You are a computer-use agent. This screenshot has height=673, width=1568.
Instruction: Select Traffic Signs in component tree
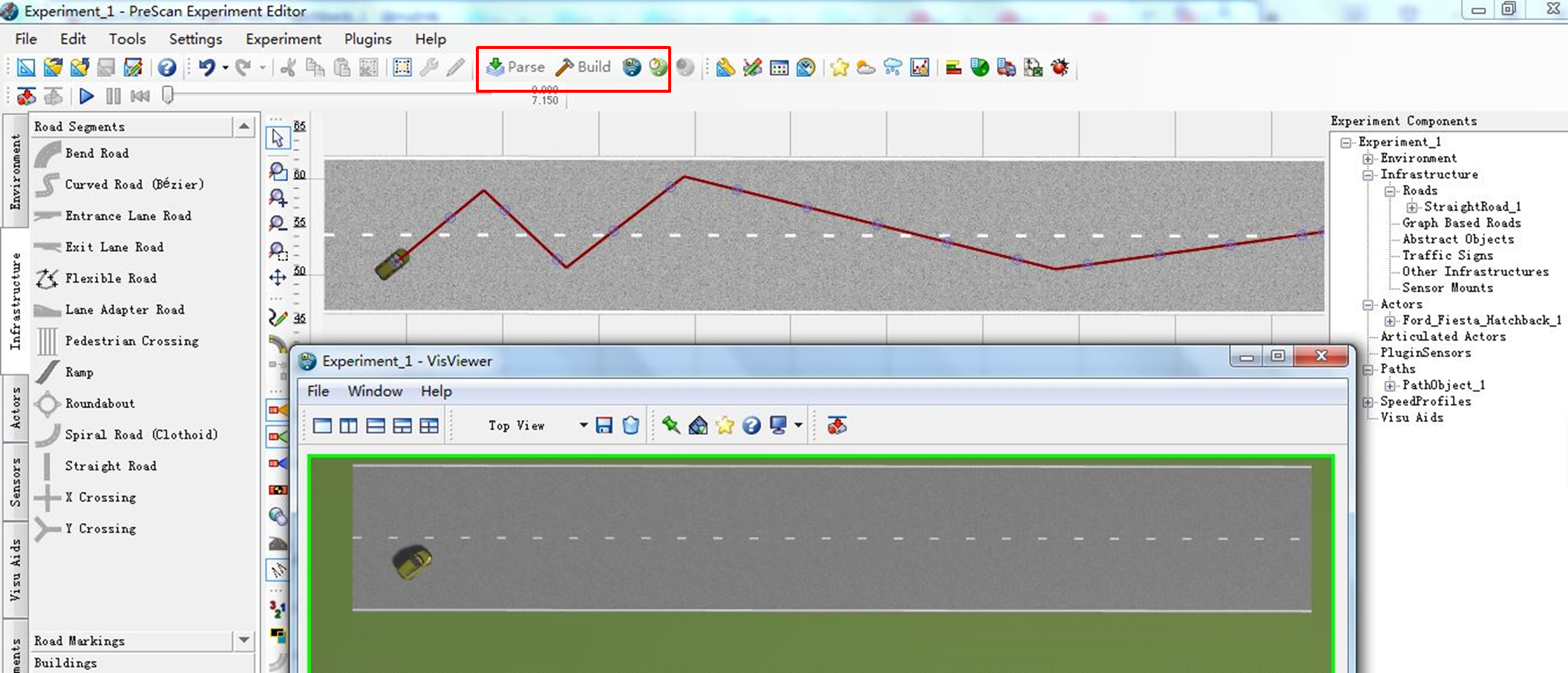click(1448, 255)
